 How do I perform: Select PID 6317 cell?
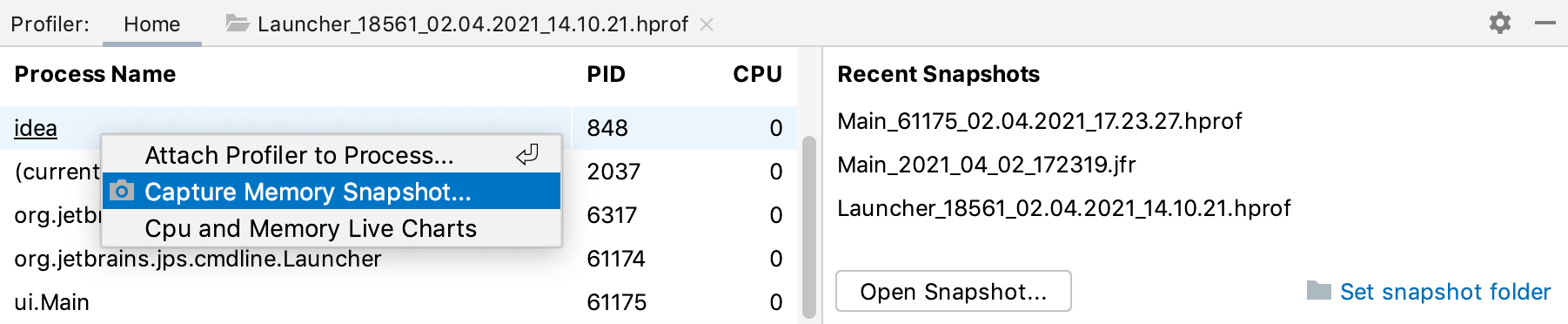tap(612, 215)
